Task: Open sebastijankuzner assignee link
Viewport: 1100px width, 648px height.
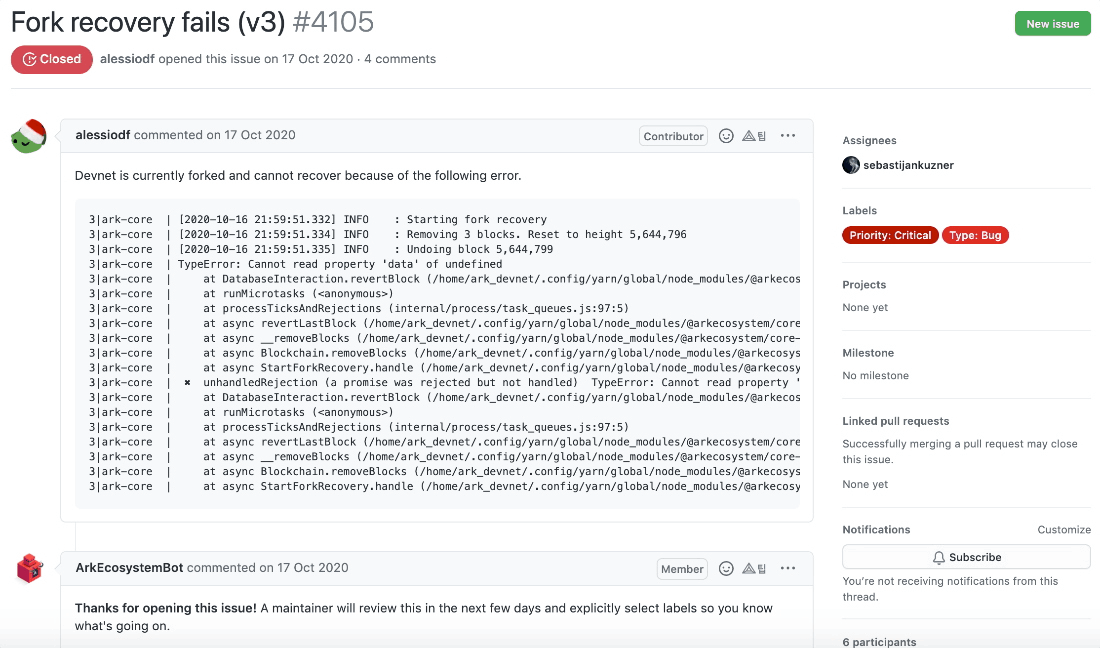Action: click(x=908, y=165)
